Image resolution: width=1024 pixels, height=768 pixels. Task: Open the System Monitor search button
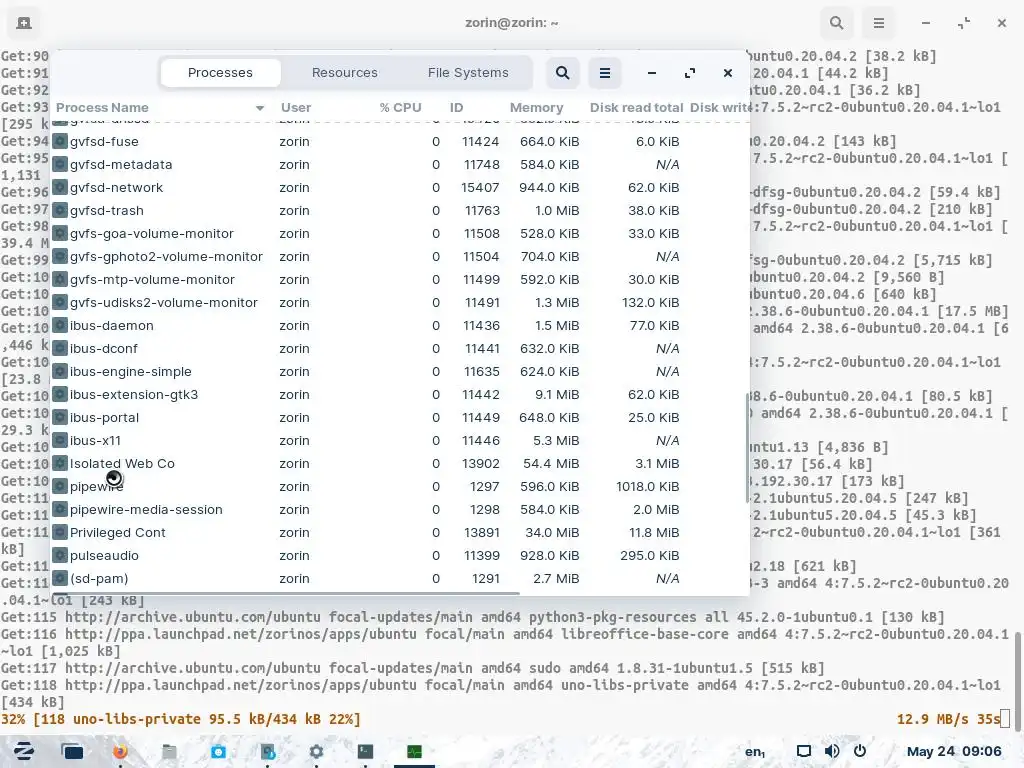(x=562, y=73)
